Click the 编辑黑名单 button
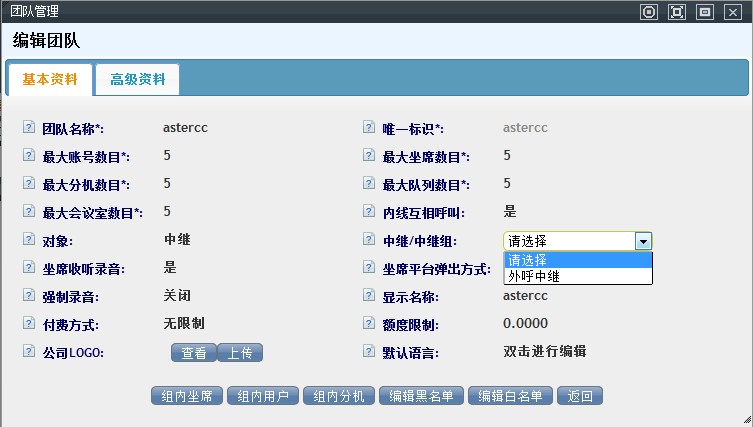 click(x=421, y=396)
